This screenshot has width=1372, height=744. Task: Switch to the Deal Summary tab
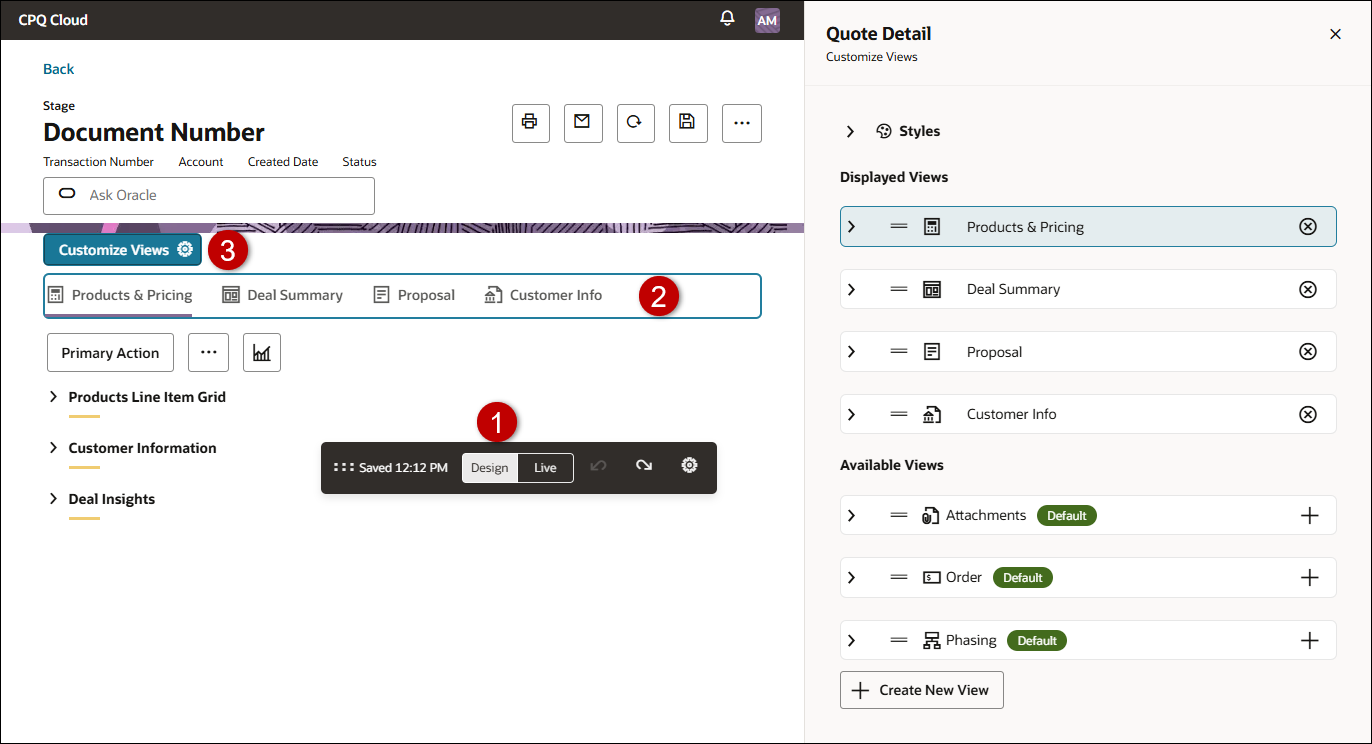pyautogui.click(x=283, y=294)
